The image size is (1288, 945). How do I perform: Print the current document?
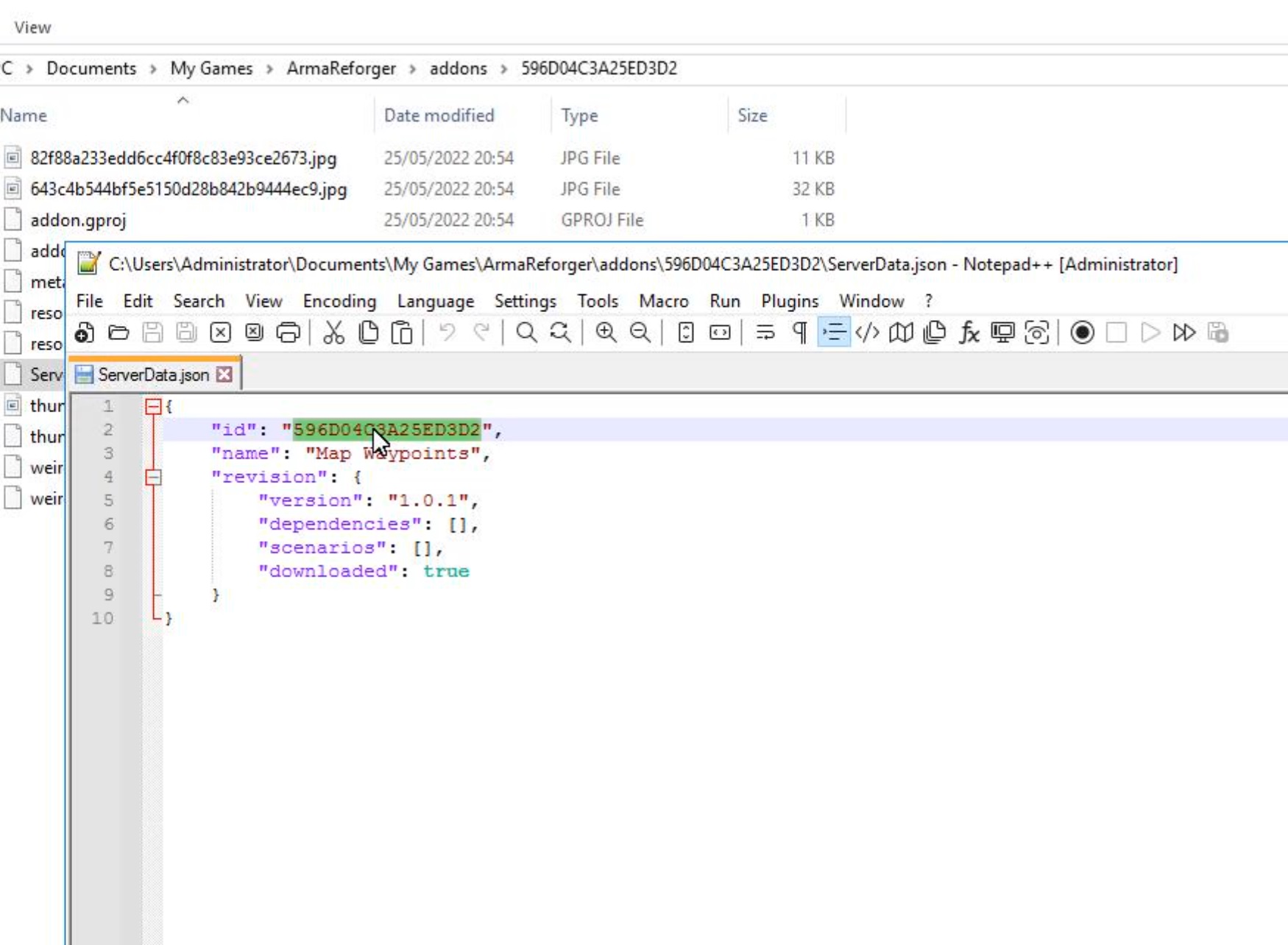(288, 333)
